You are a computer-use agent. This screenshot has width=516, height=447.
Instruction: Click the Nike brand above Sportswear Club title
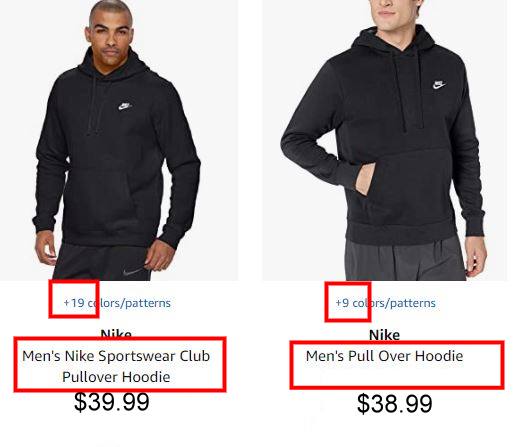click(x=116, y=333)
